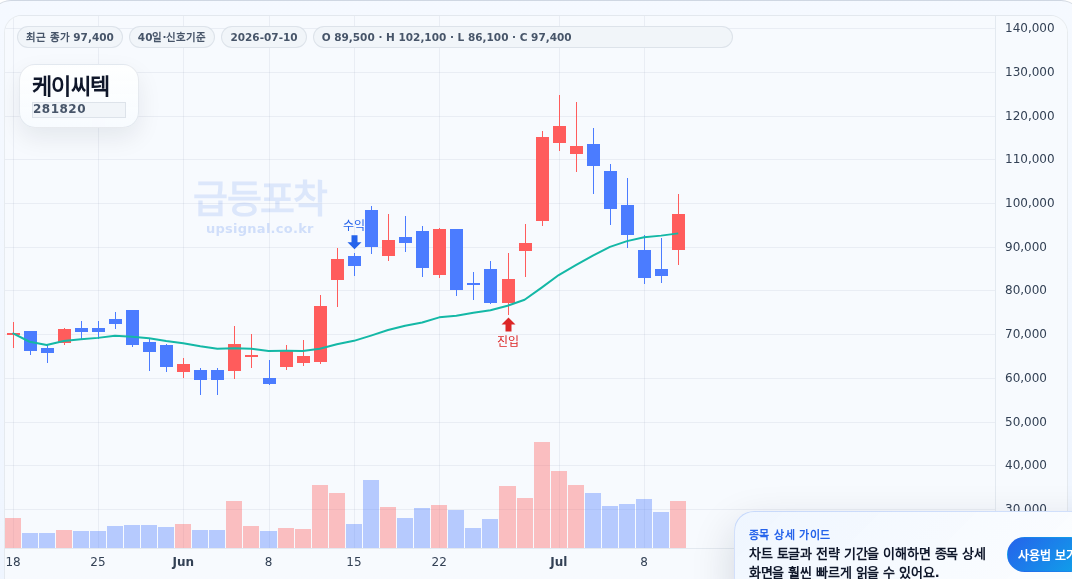Click the 22 date axis label
The height and width of the screenshot is (579, 1072).
439,562
